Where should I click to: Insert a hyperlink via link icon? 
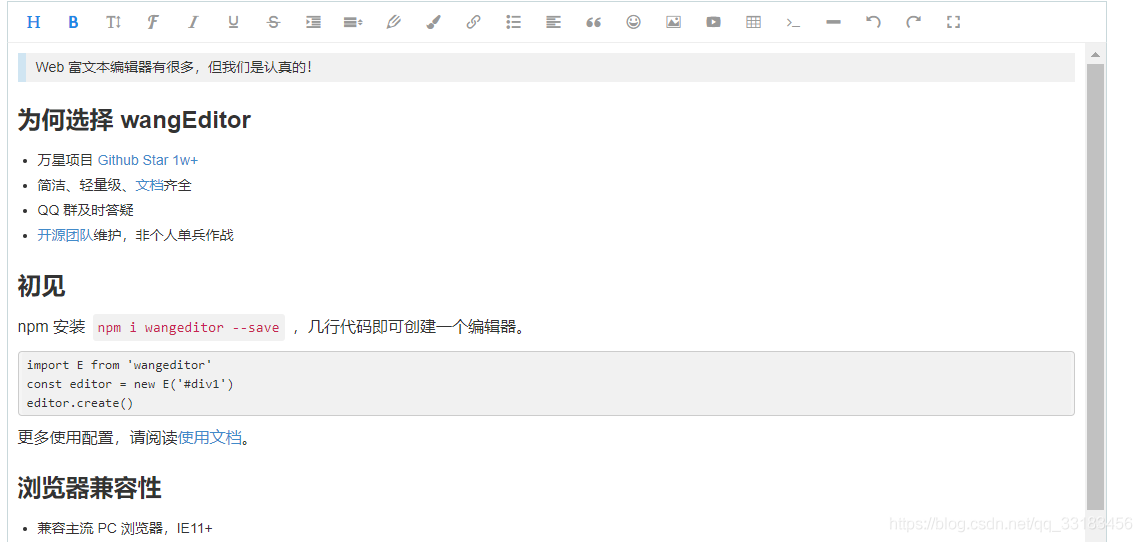click(x=473, y=22)
